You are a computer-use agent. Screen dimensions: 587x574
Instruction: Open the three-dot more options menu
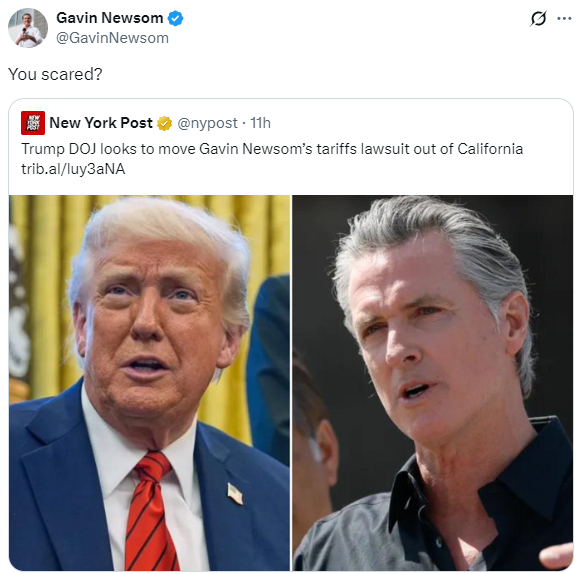(x=564, y=18)
